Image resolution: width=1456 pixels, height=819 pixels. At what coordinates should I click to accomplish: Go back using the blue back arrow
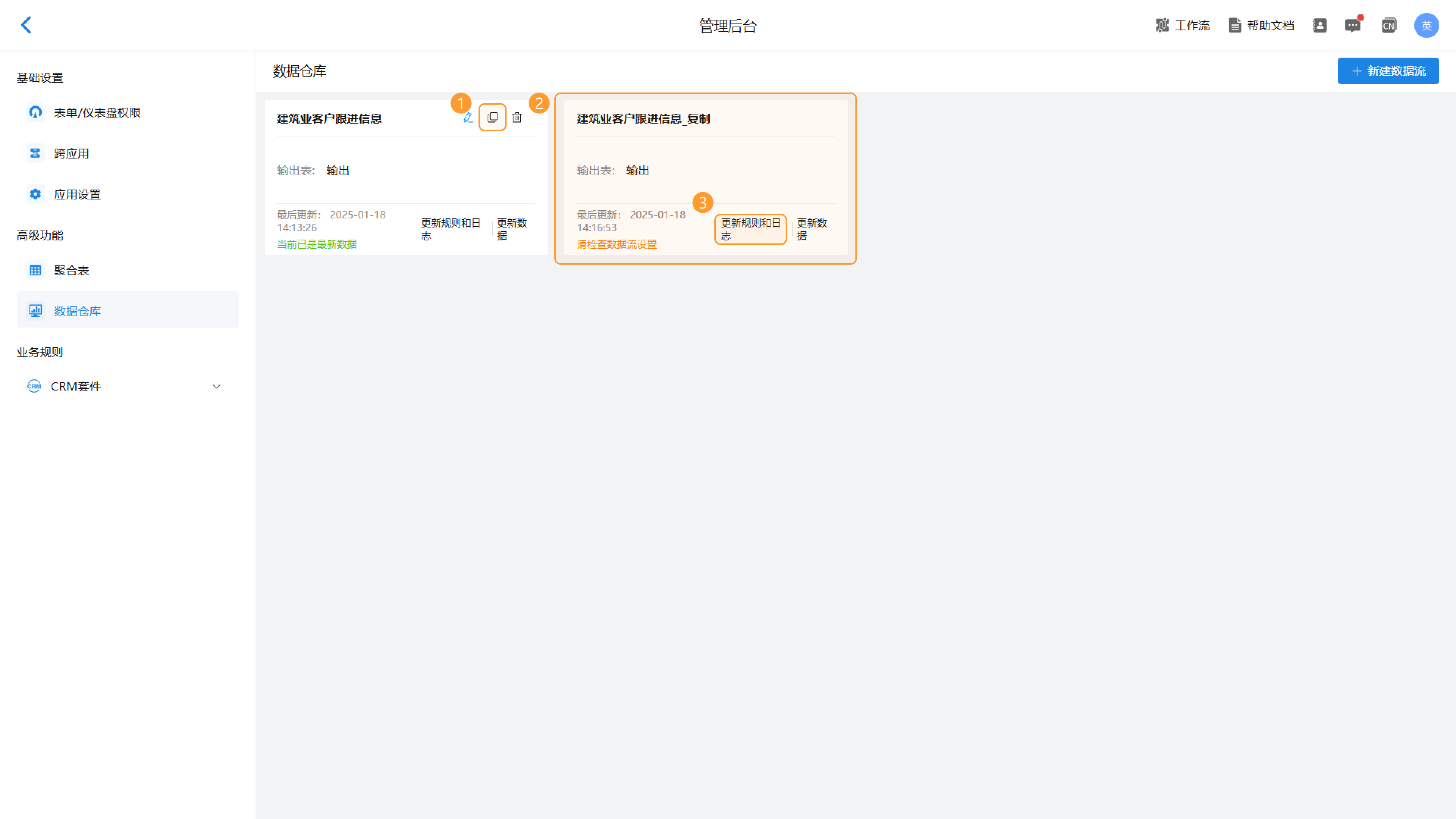point(26,25)
